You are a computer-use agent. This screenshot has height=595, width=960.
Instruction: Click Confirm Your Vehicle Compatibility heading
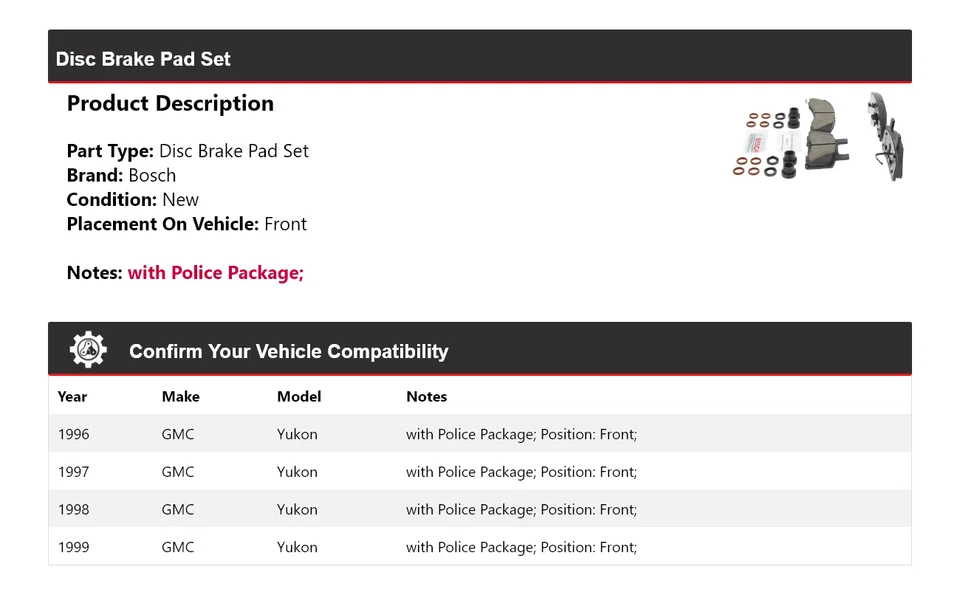288,351
